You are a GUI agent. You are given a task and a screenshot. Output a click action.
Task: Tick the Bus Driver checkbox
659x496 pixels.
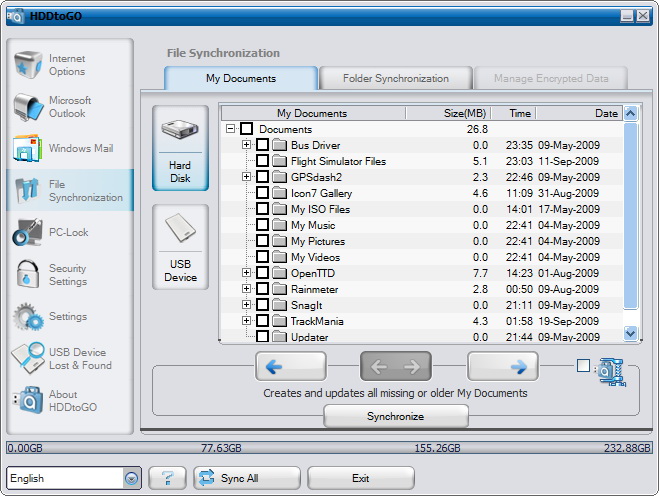click(262, 145)
